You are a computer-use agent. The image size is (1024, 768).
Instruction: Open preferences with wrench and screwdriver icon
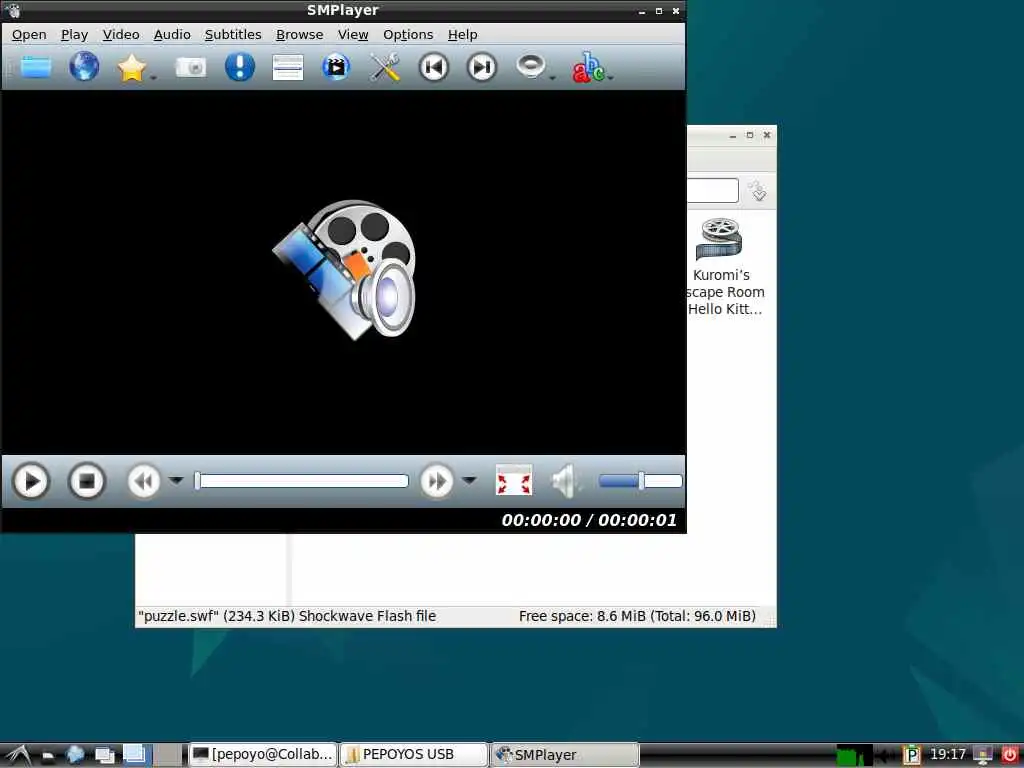(385, 67)
